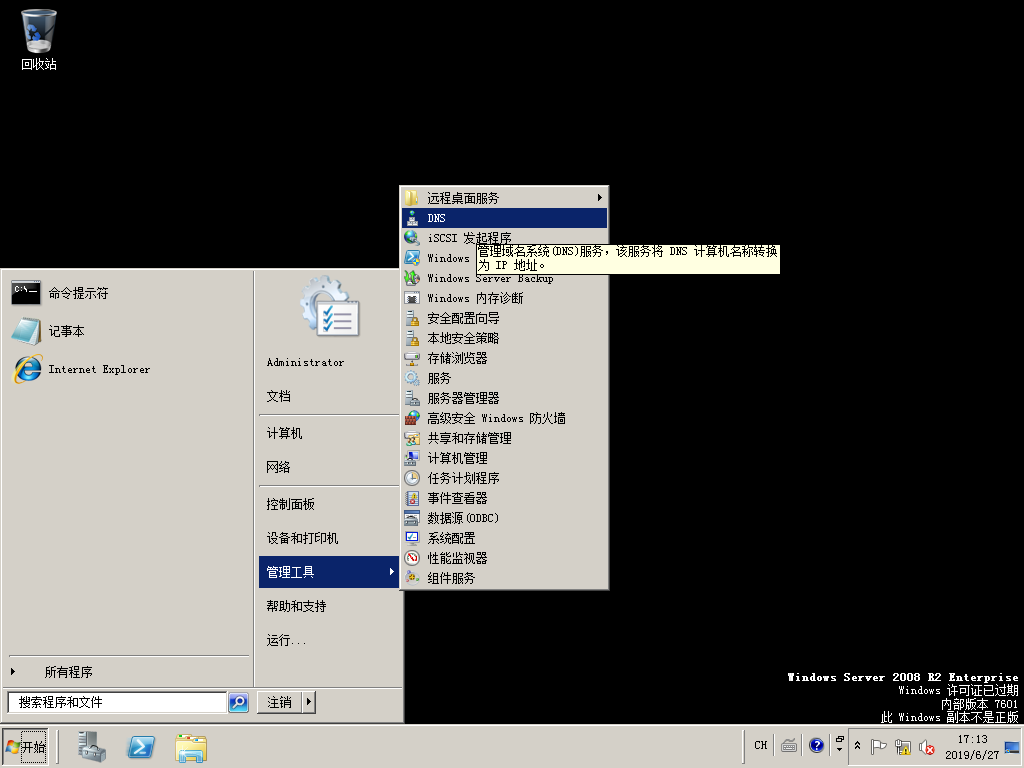
Task: Click the muted volume tray icon
Action: (x=926, y=746)
